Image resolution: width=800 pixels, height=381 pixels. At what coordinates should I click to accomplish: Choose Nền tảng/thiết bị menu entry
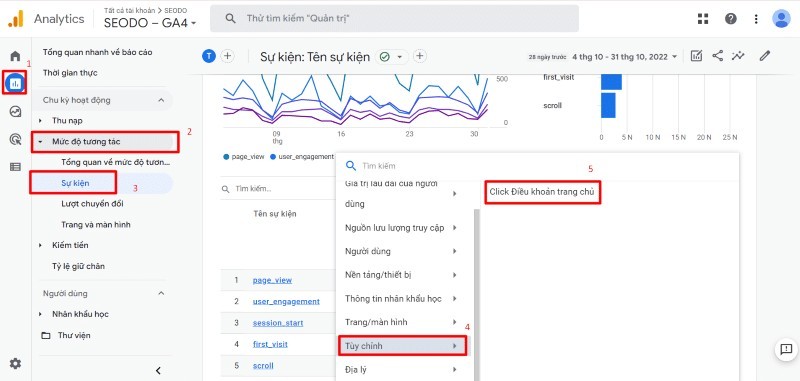pyautogui.click(x=402, y=275)
